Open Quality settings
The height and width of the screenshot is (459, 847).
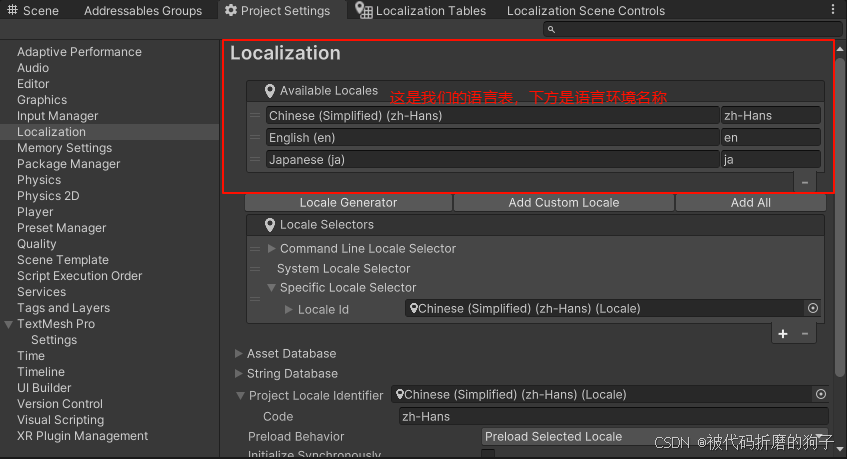click(x=37, y=244)
